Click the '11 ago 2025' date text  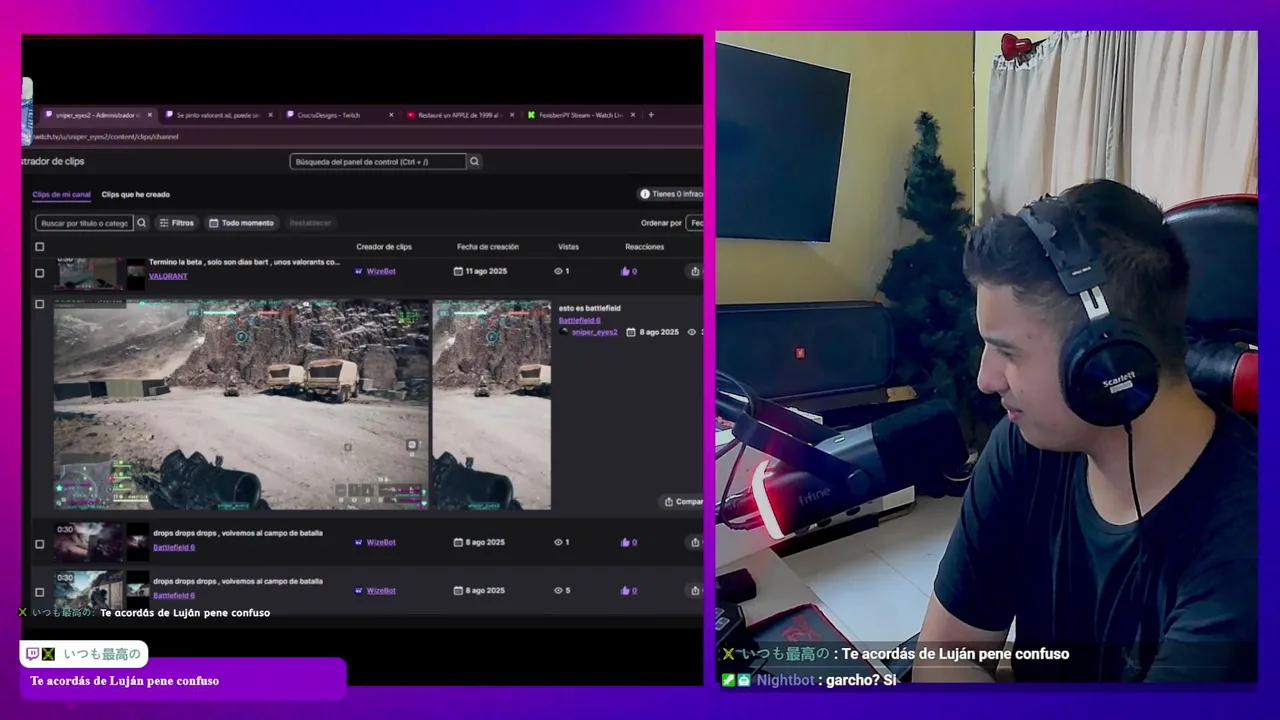[486, 271]
